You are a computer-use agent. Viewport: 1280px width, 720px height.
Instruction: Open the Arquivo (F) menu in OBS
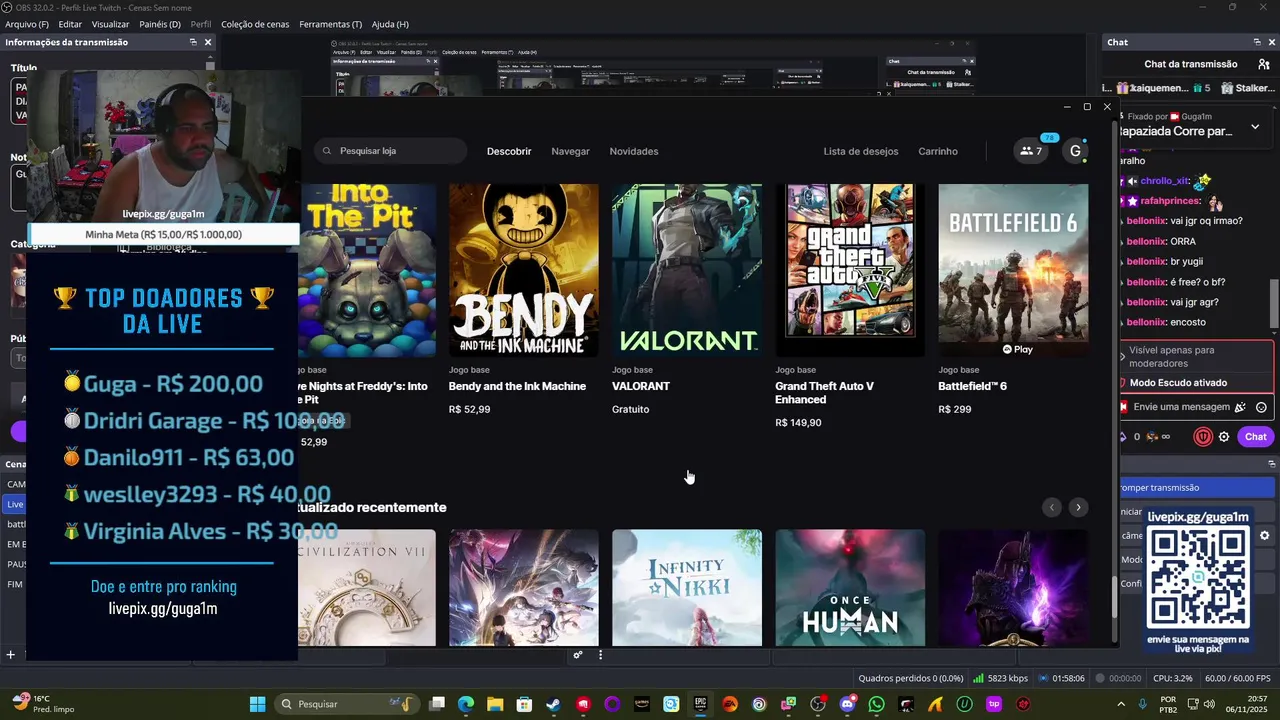coord(27,24)
